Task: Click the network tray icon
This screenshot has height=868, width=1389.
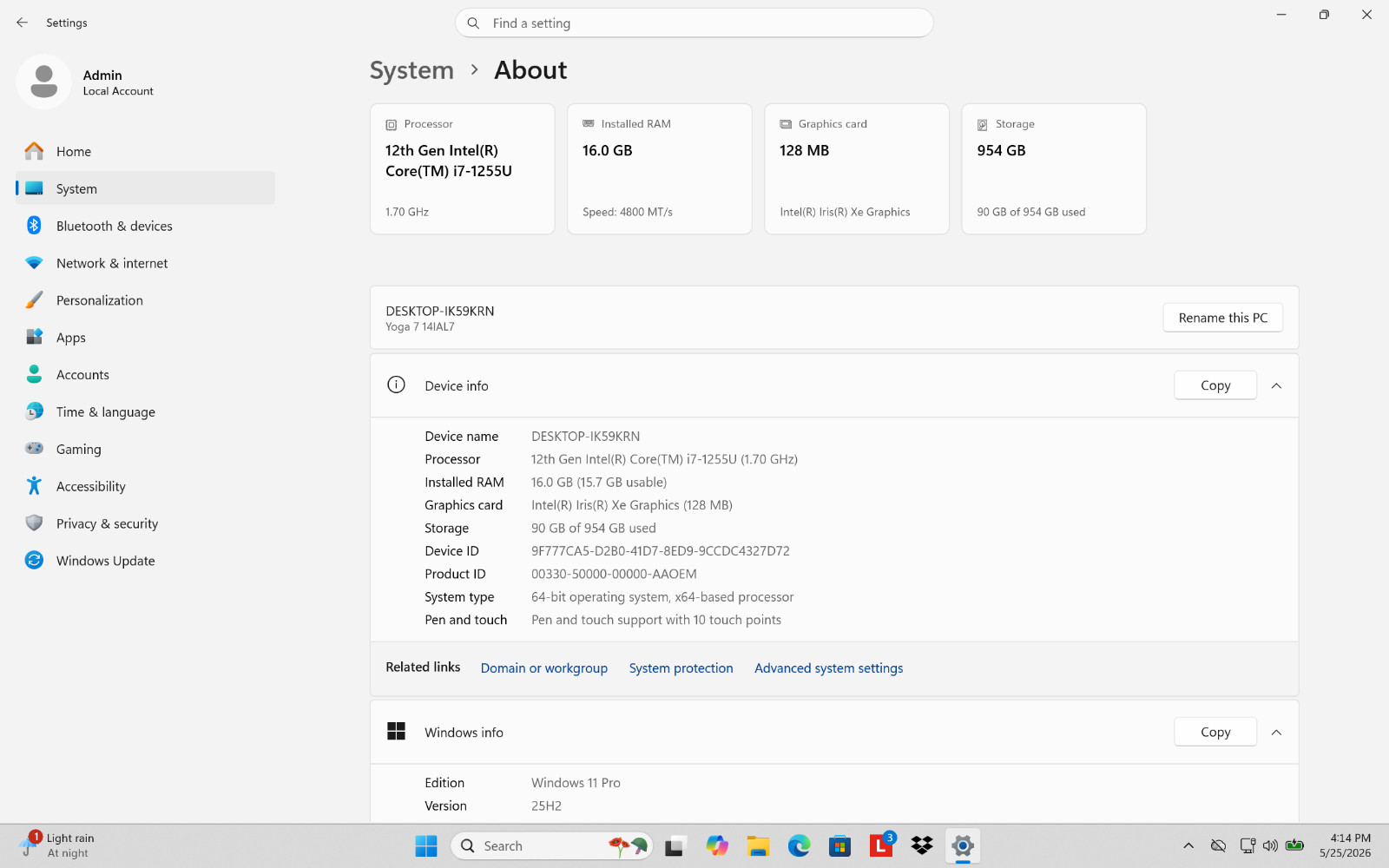Action: (x=1247, y=845)
